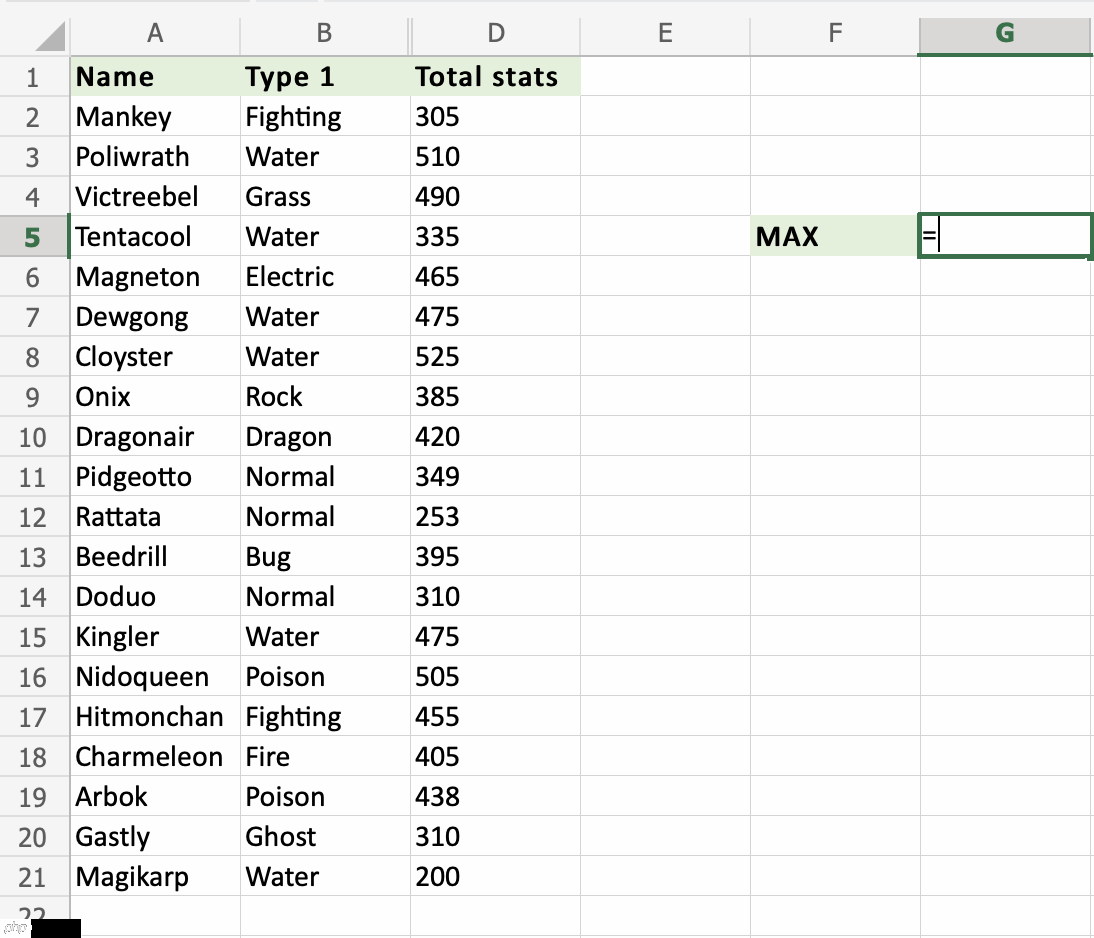
Task: Click Mankey's Fighting type cell
Action: [325, 117]
